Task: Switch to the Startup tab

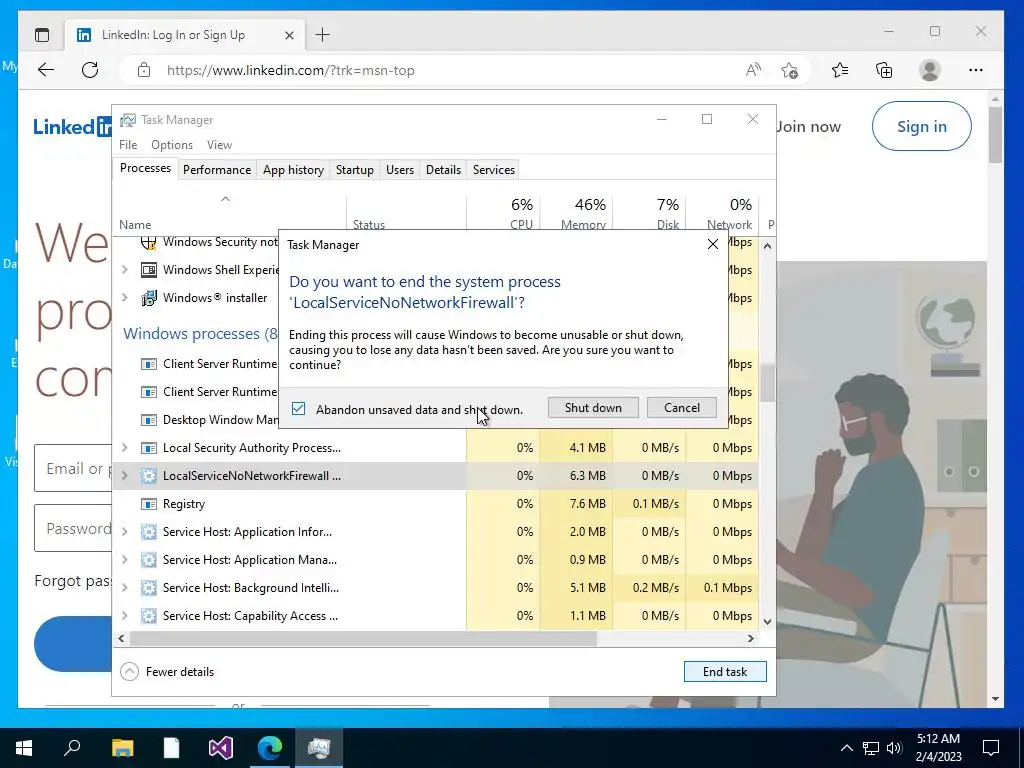Action: click(355, 170)
